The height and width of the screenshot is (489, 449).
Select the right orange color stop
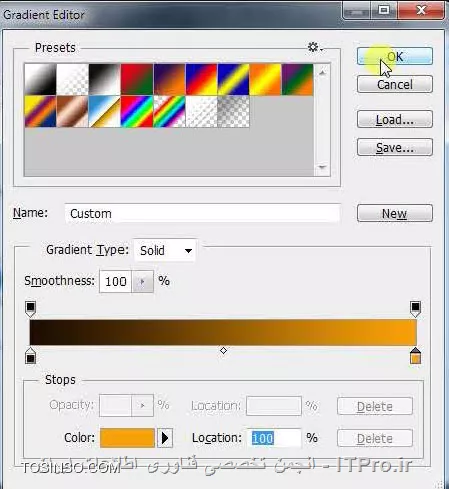[x=415, y=355]
